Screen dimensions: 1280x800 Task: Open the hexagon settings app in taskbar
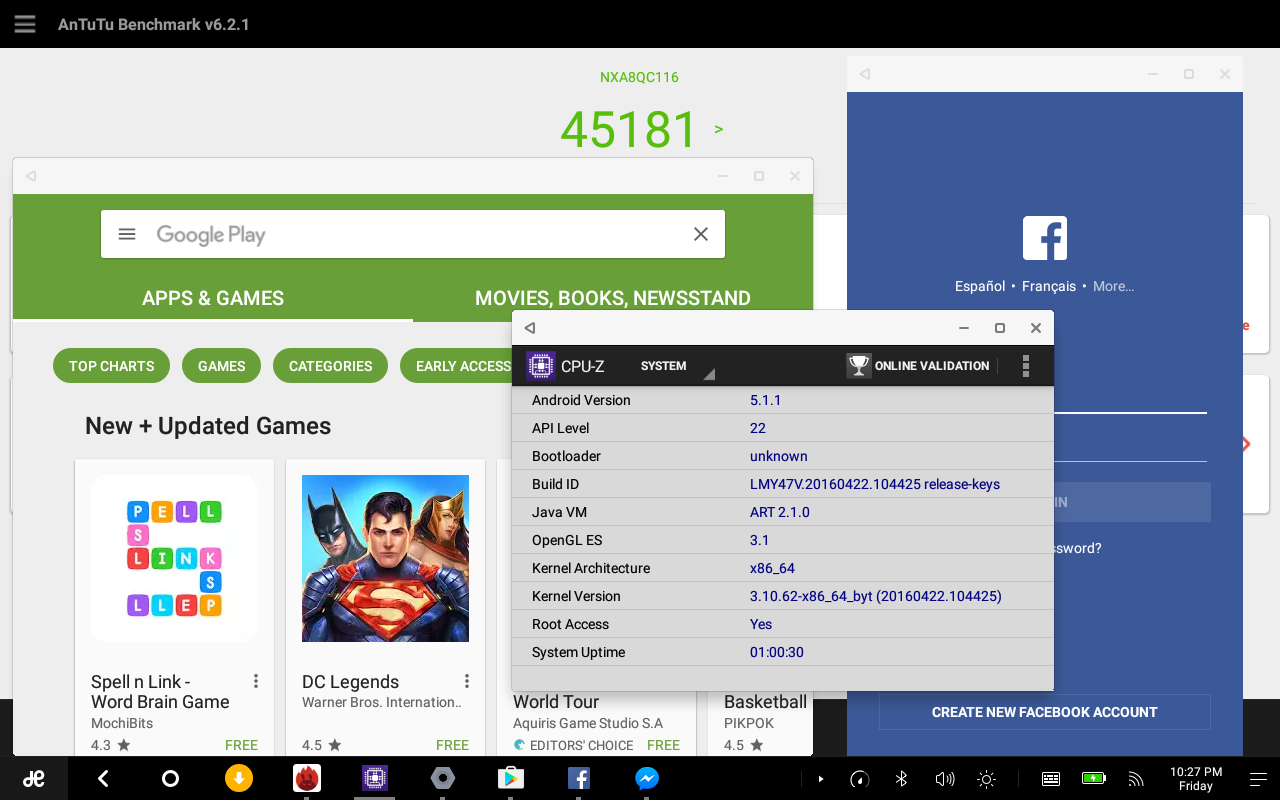(x=442, y=778)
